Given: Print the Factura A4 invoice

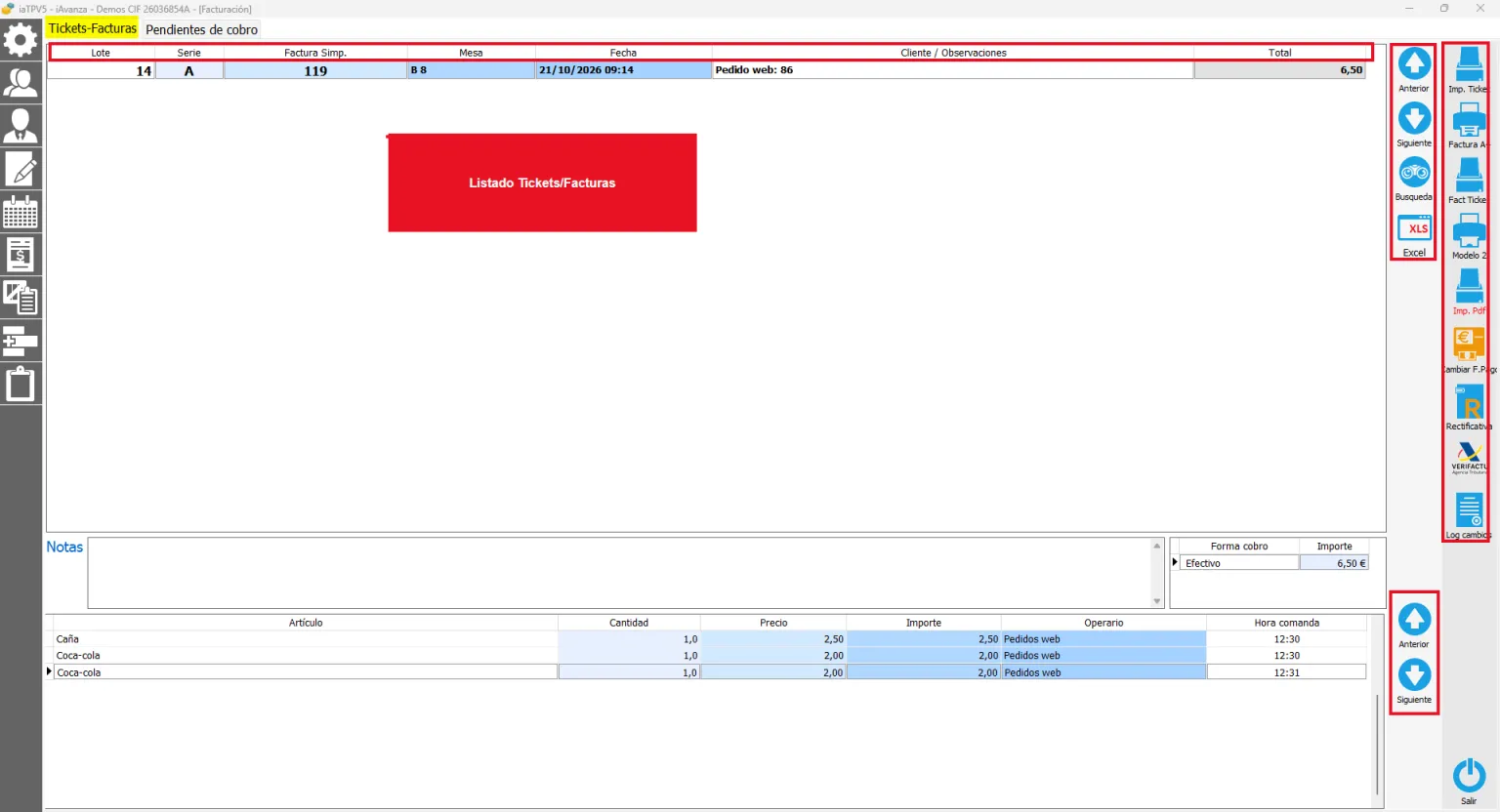Looking at the screenshot, I should (x=1469, y=120).
